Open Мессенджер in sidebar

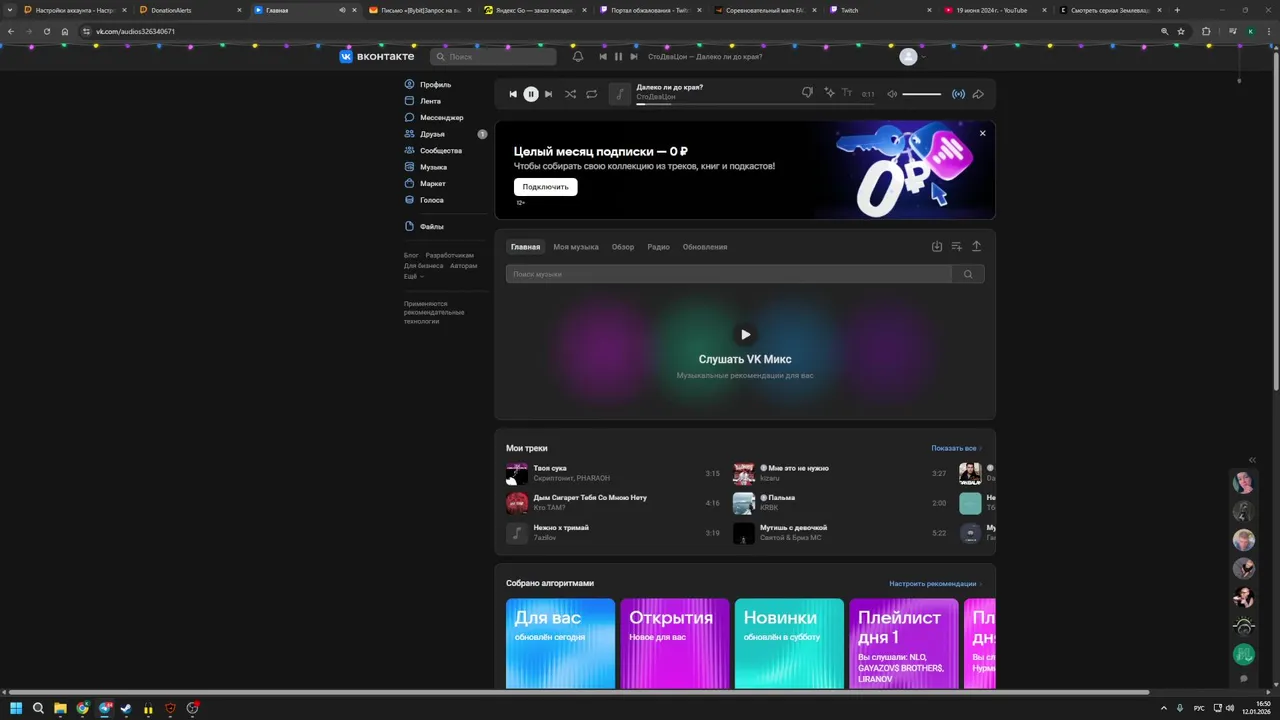(x=434, y=118)
